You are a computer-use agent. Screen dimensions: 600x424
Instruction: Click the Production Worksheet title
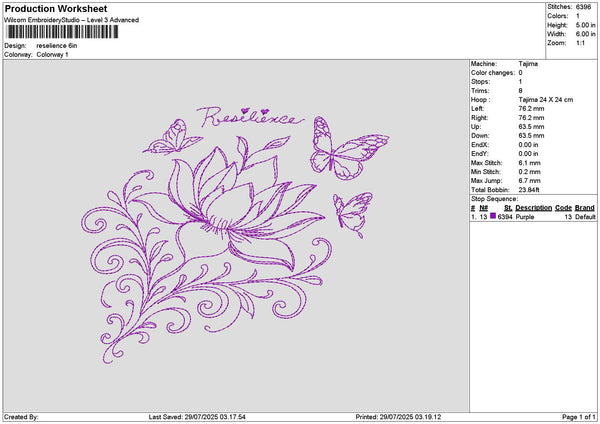point(56,9)
